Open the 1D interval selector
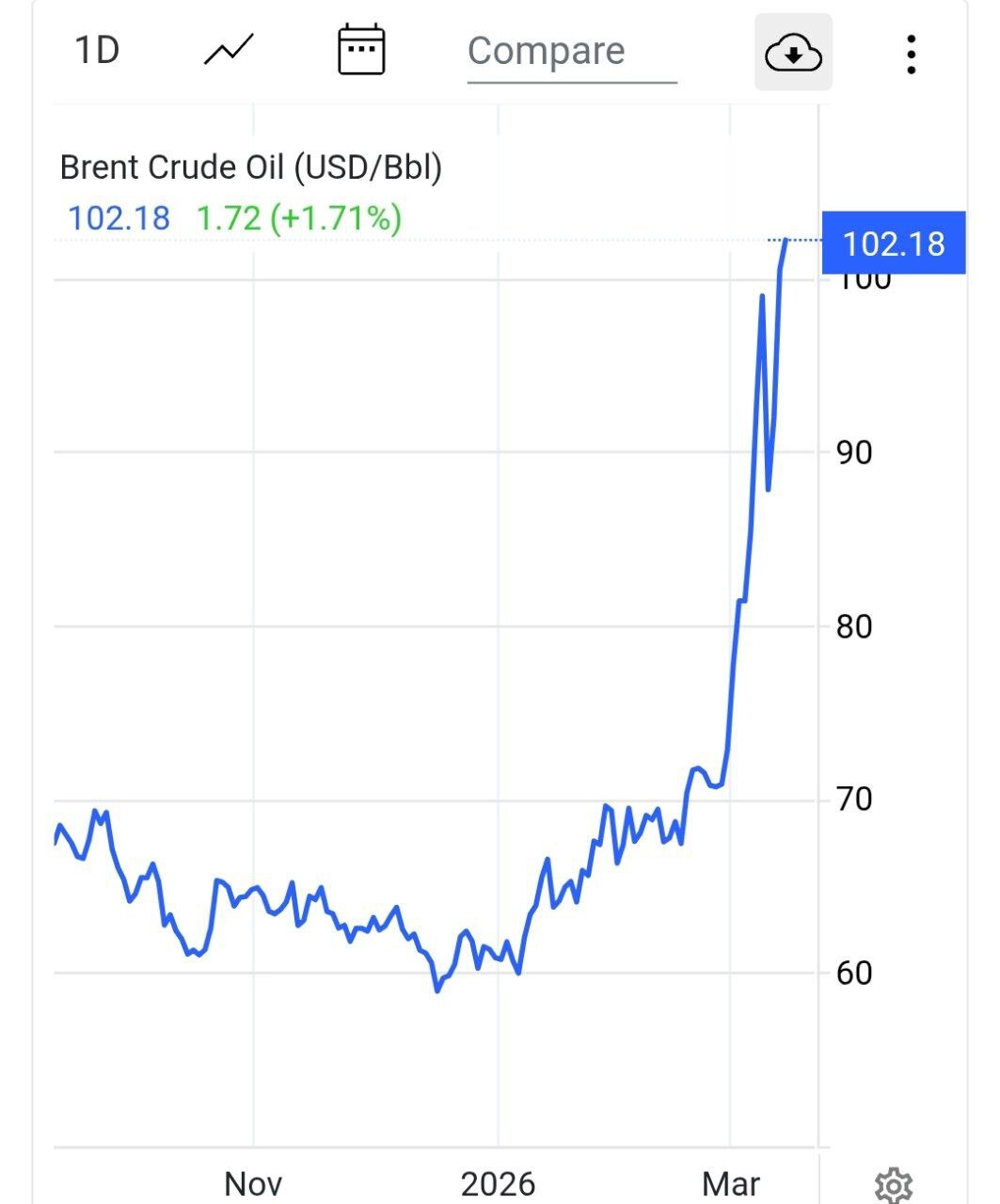The image size is (1000, 1204). (x=97, y=51)
